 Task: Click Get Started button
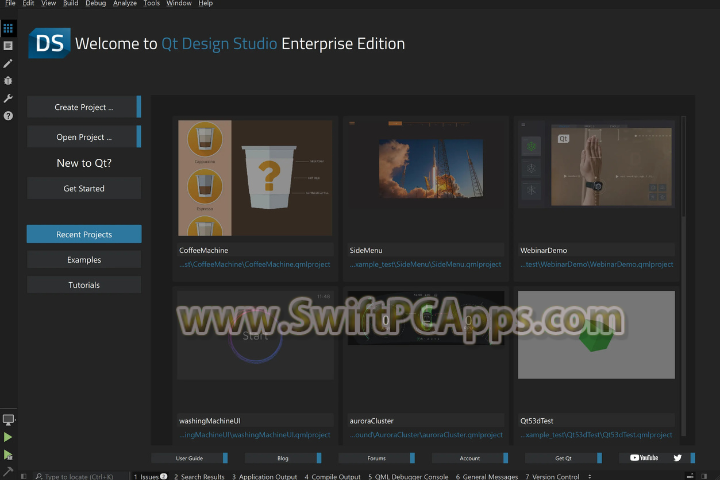pos(84,188)
